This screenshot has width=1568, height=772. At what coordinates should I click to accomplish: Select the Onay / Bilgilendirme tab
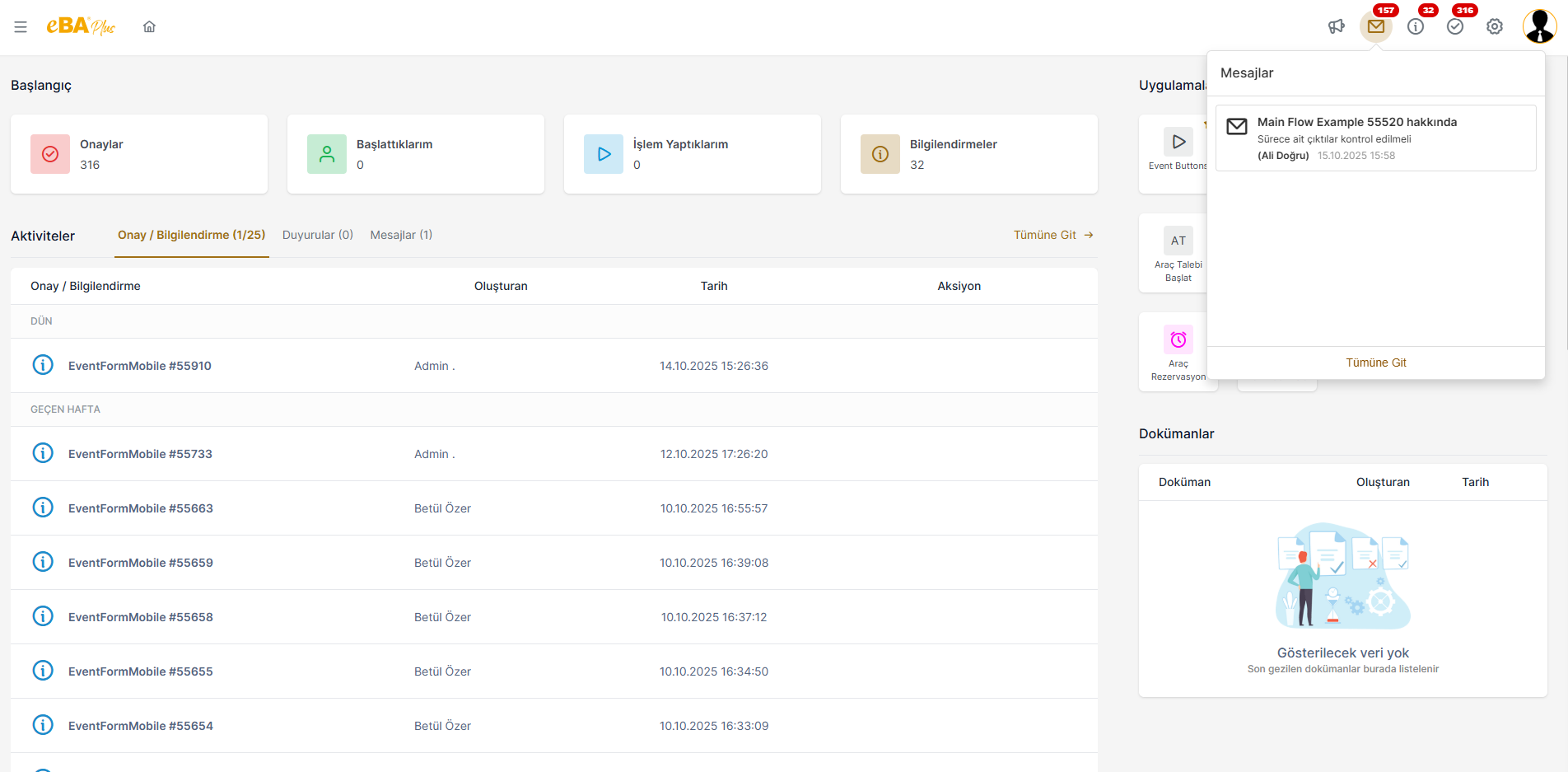191,236
